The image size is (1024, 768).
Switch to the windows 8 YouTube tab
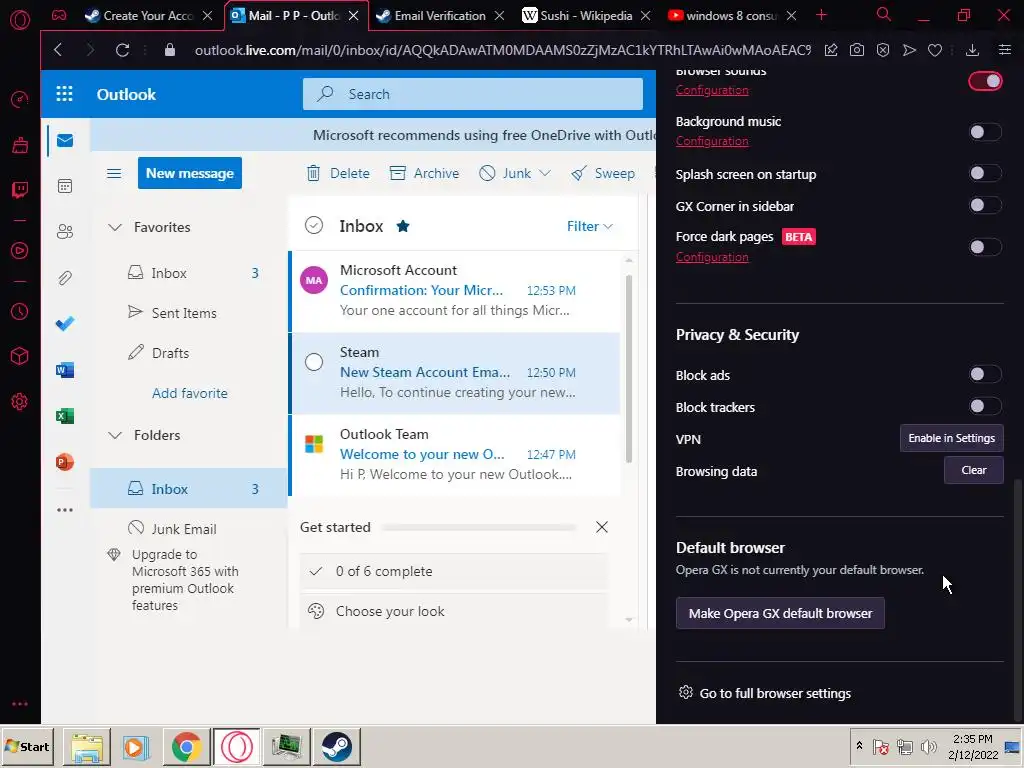tap(731, 16)
